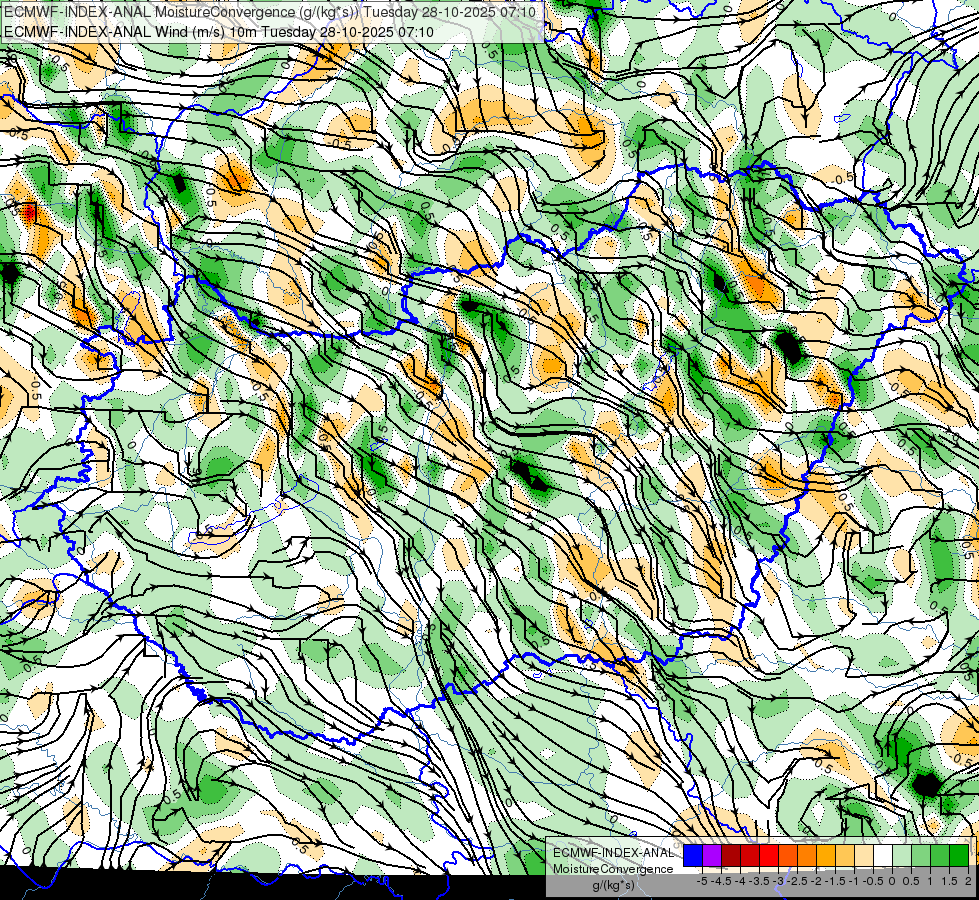This screenshot has width=979, height=900.
Task: Click the pale peach legend swatch
Action: coord(864,855)
